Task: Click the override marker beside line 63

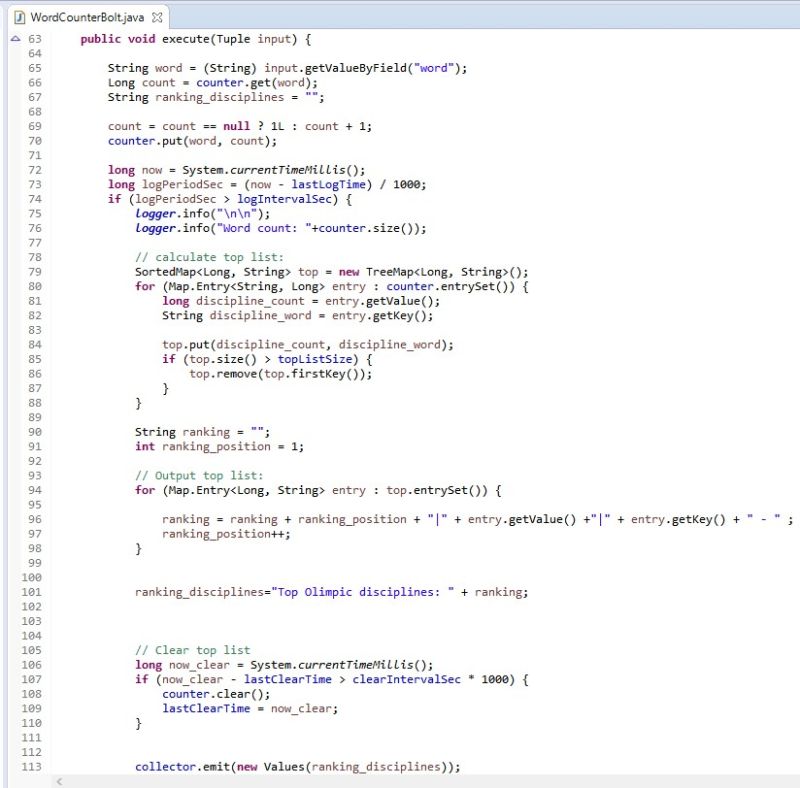Action: pos(15,39)
